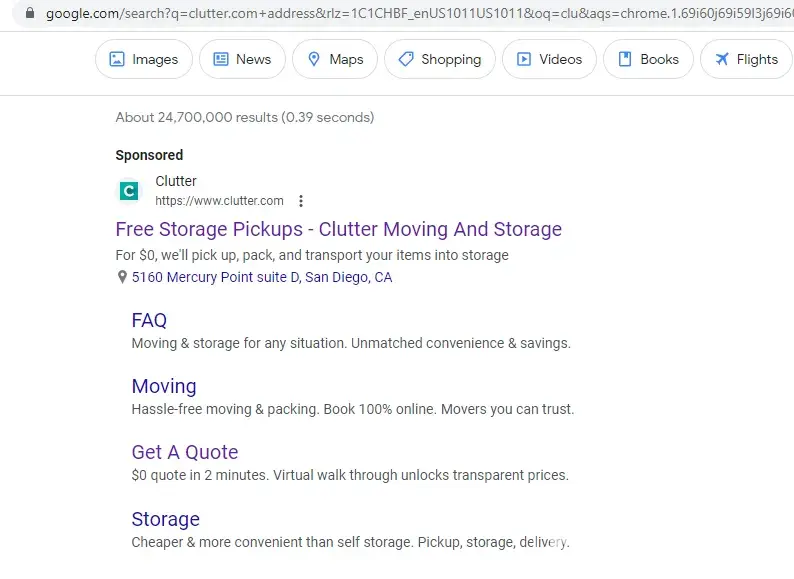
Task: Click the News filter icon
Action: click(221, 60)
